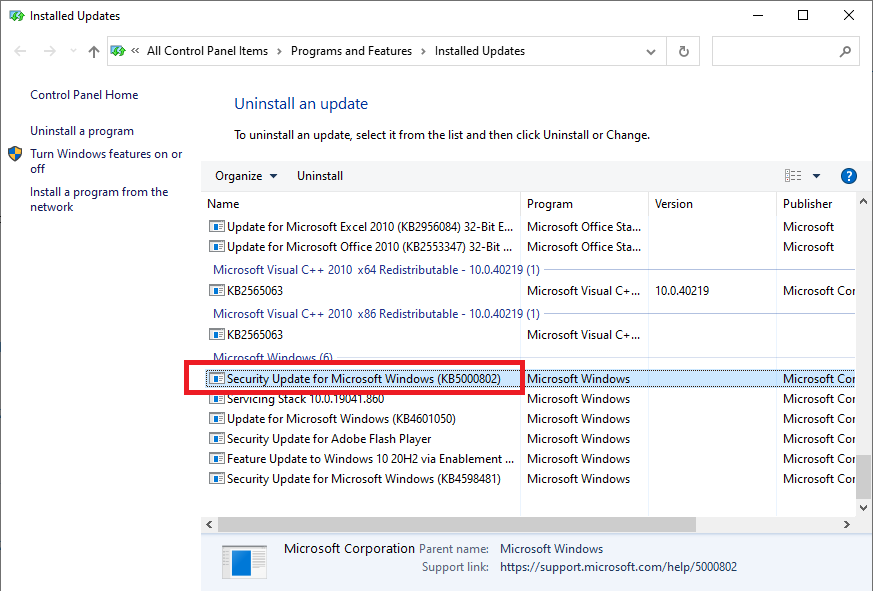The image size is (873, 591).
Task: Collapse the Visual C++ 2010 x64 Redistributable group
Action: (376, 270)
